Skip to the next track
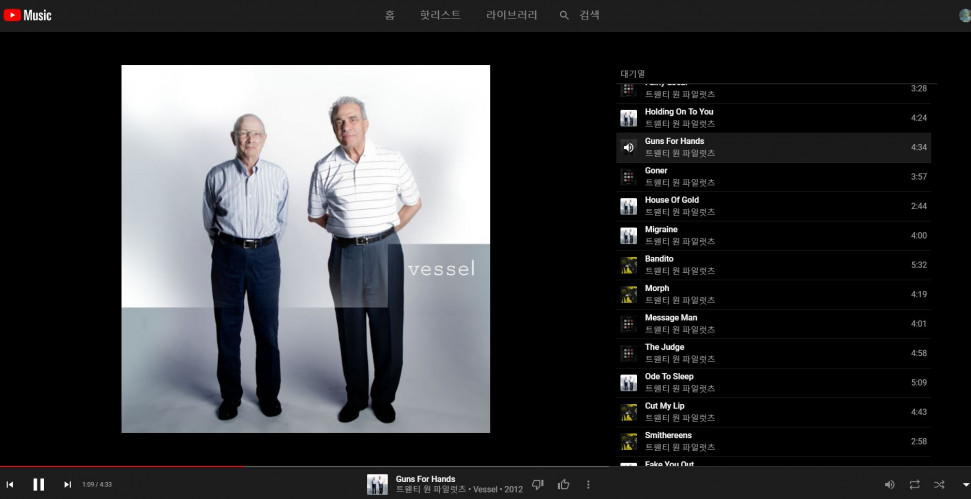 pos(67,484)
